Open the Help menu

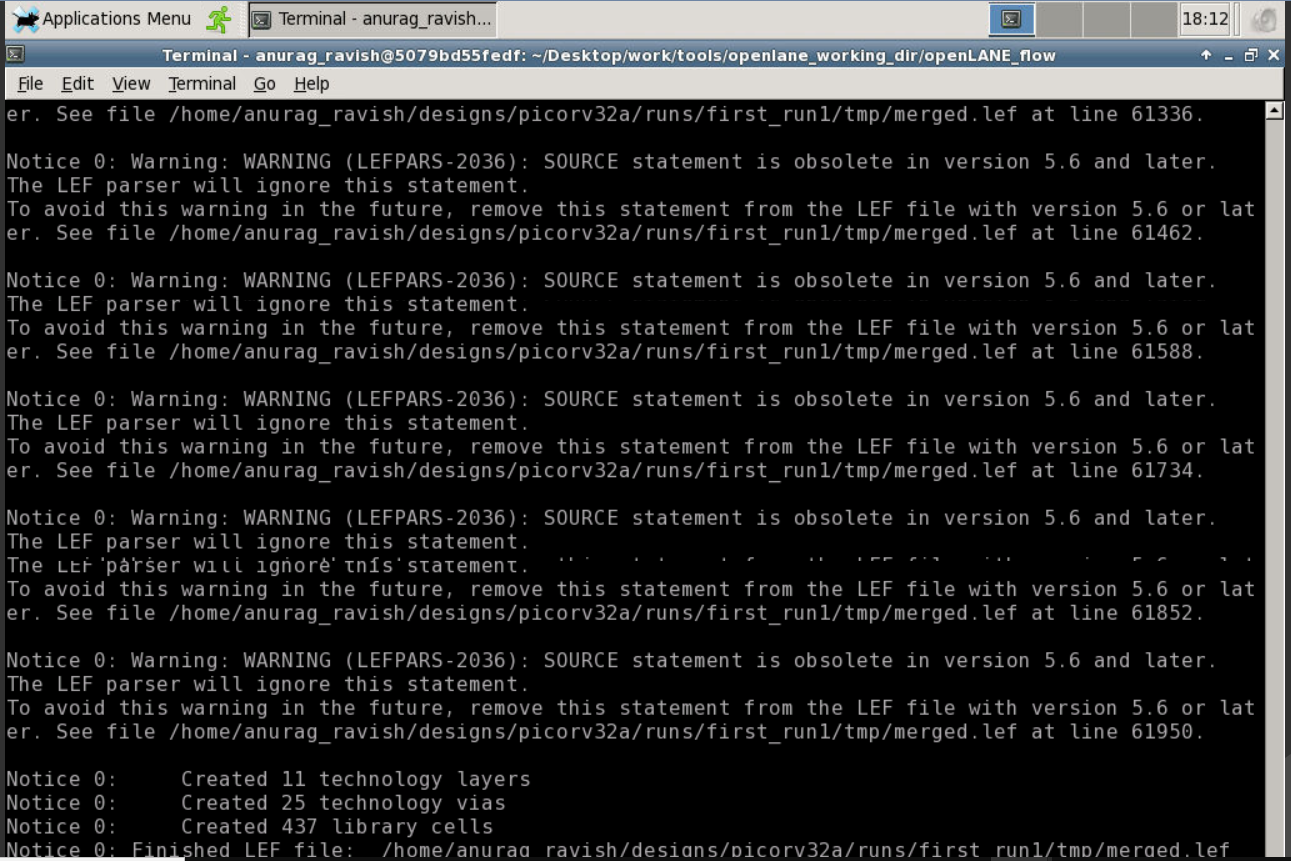click(311, 84)
